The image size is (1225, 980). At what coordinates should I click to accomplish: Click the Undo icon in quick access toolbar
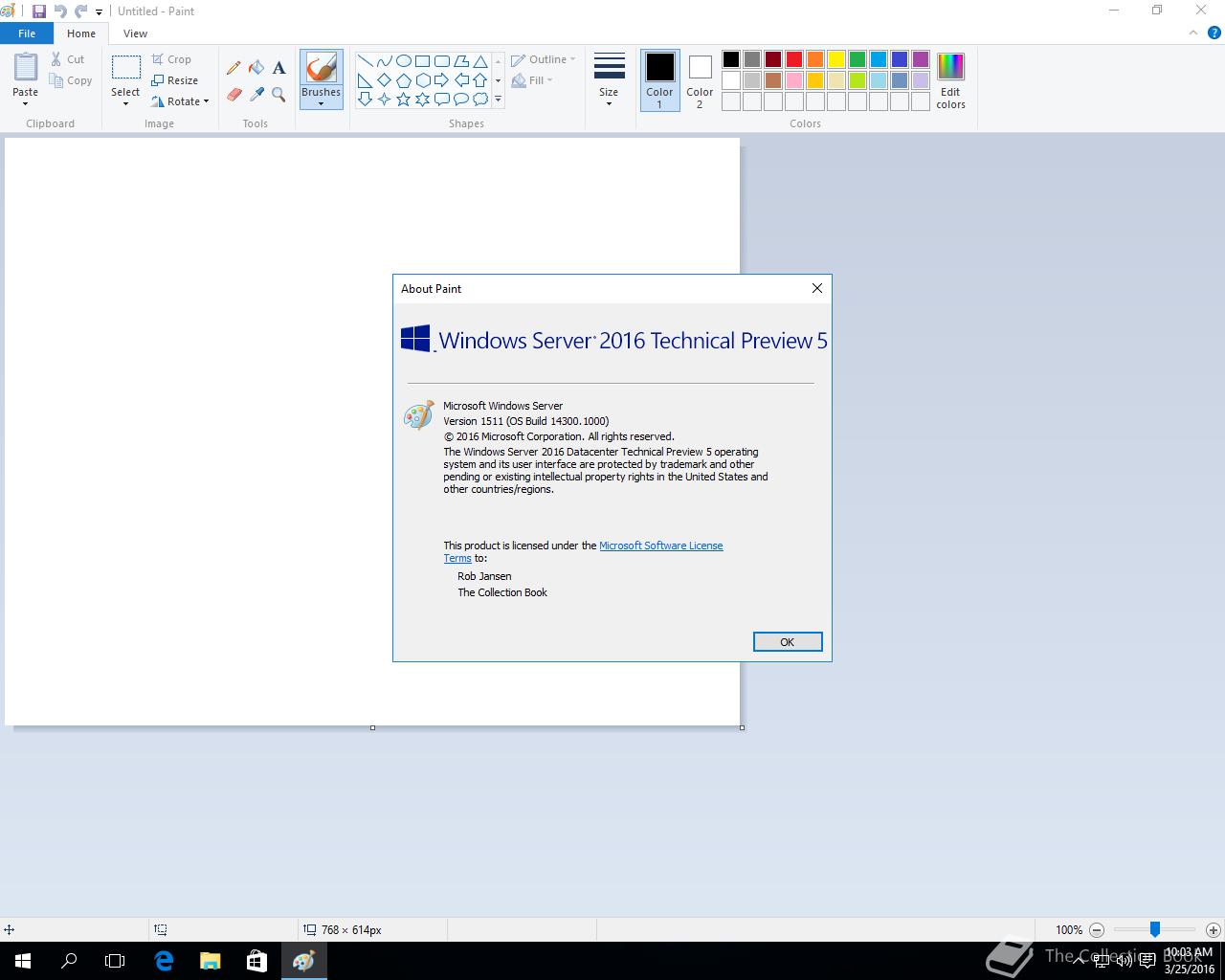(60, 11)
